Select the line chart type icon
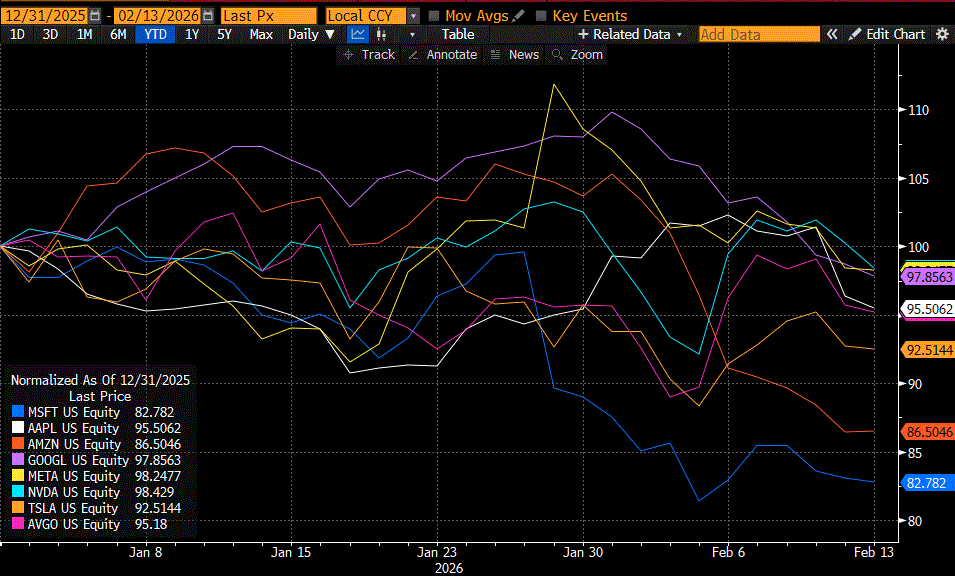955x576 pixels. coord(358,34)
